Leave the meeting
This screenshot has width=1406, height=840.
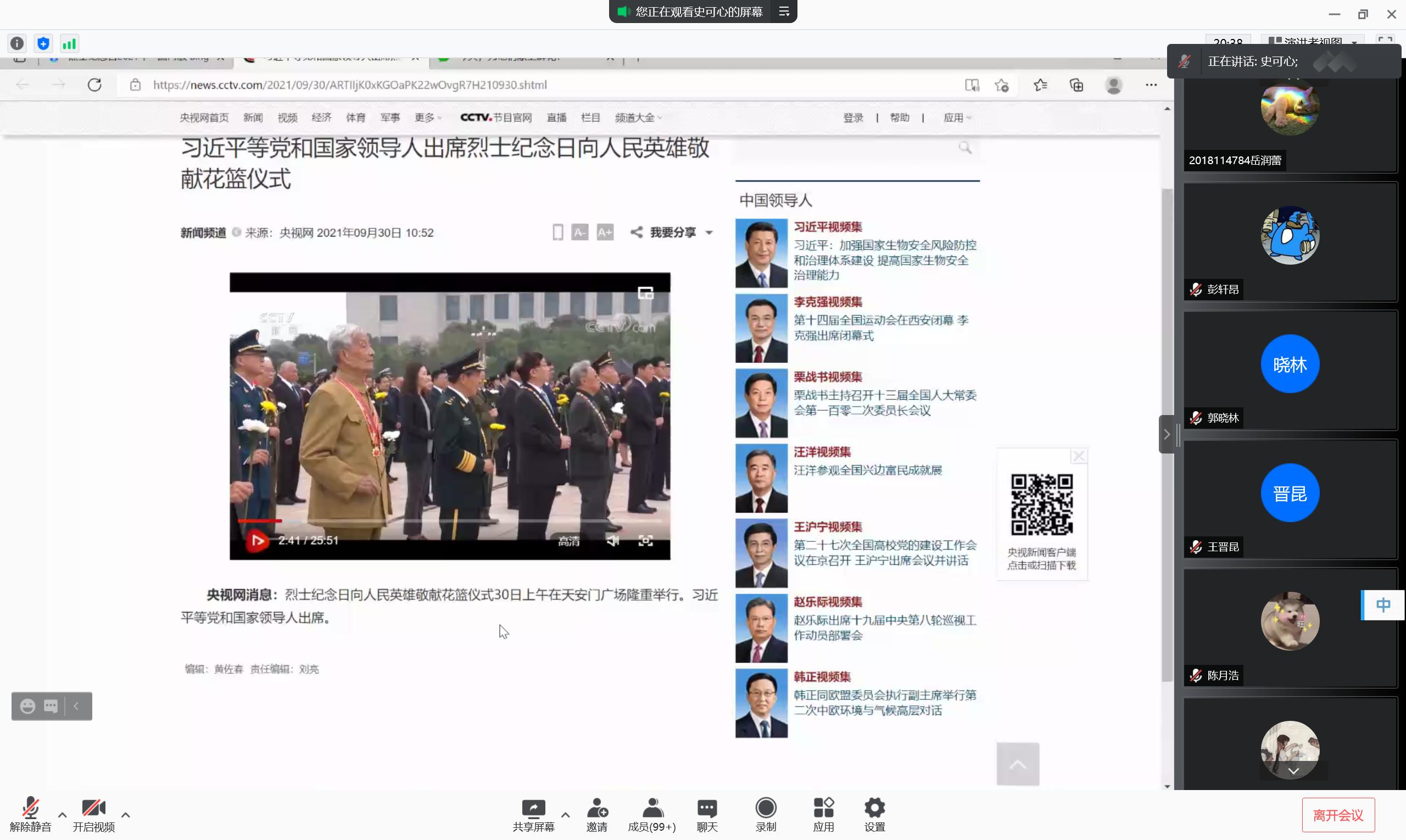(1338, 815)
